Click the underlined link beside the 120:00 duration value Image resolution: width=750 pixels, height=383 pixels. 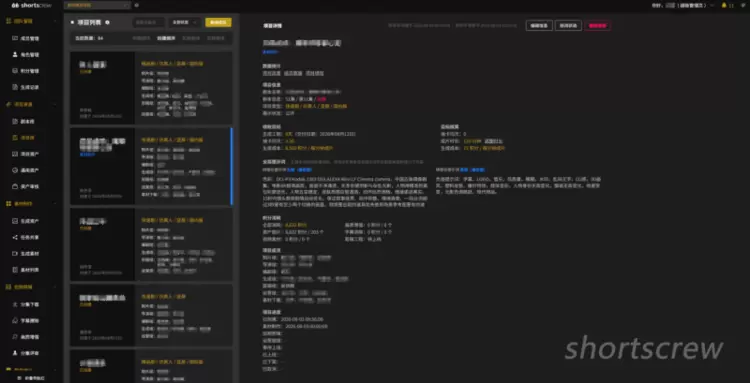click(493, 142)
